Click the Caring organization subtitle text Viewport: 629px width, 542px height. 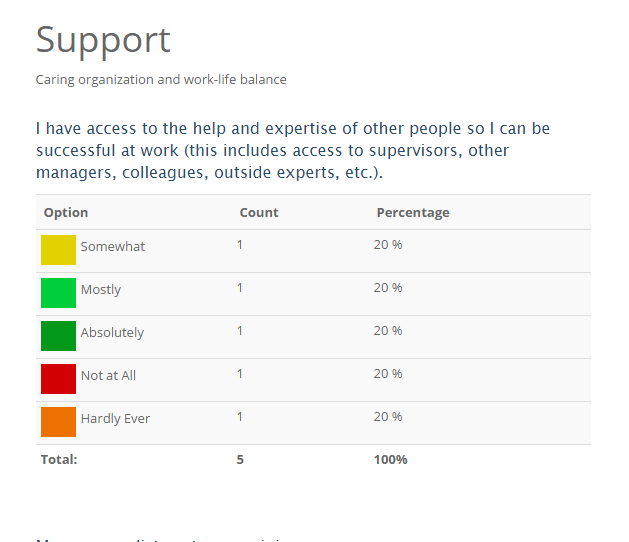point(161,80)
